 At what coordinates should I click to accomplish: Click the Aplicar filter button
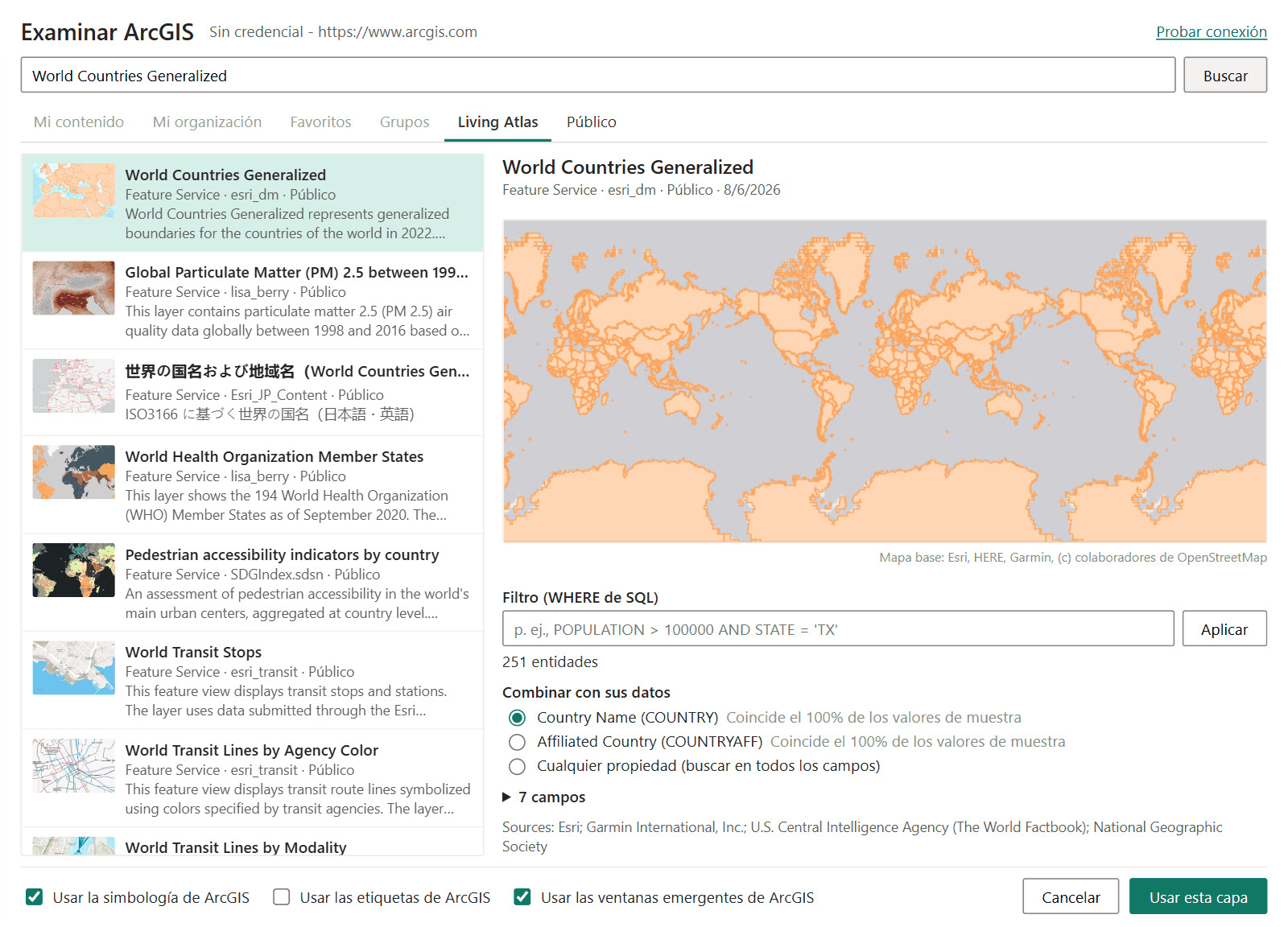click(1224, 628)
